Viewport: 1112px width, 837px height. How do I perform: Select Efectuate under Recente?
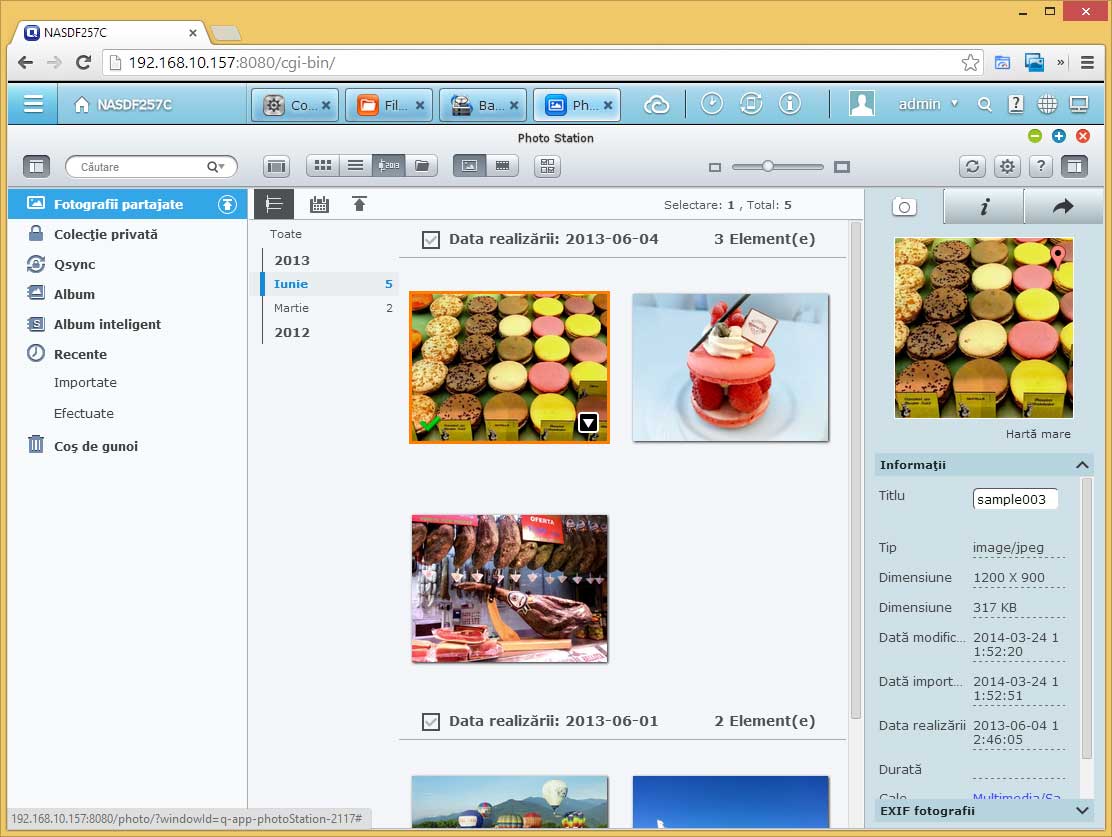click(x=84, y=414)
